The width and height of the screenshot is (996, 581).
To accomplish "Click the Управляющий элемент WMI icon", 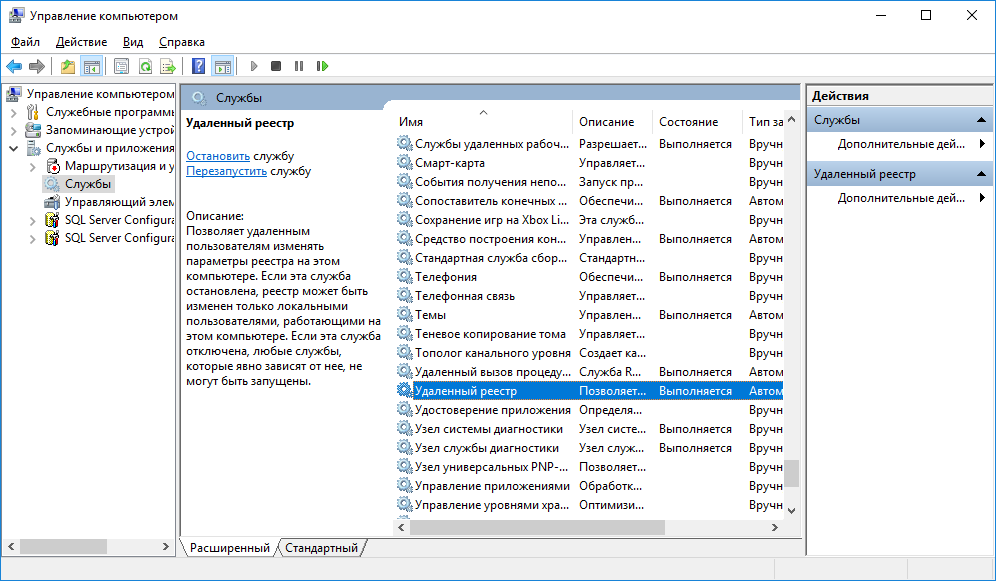I will (52, 203).
